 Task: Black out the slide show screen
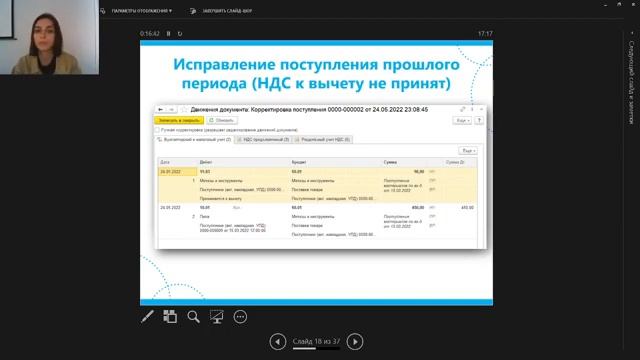[217, 317]
